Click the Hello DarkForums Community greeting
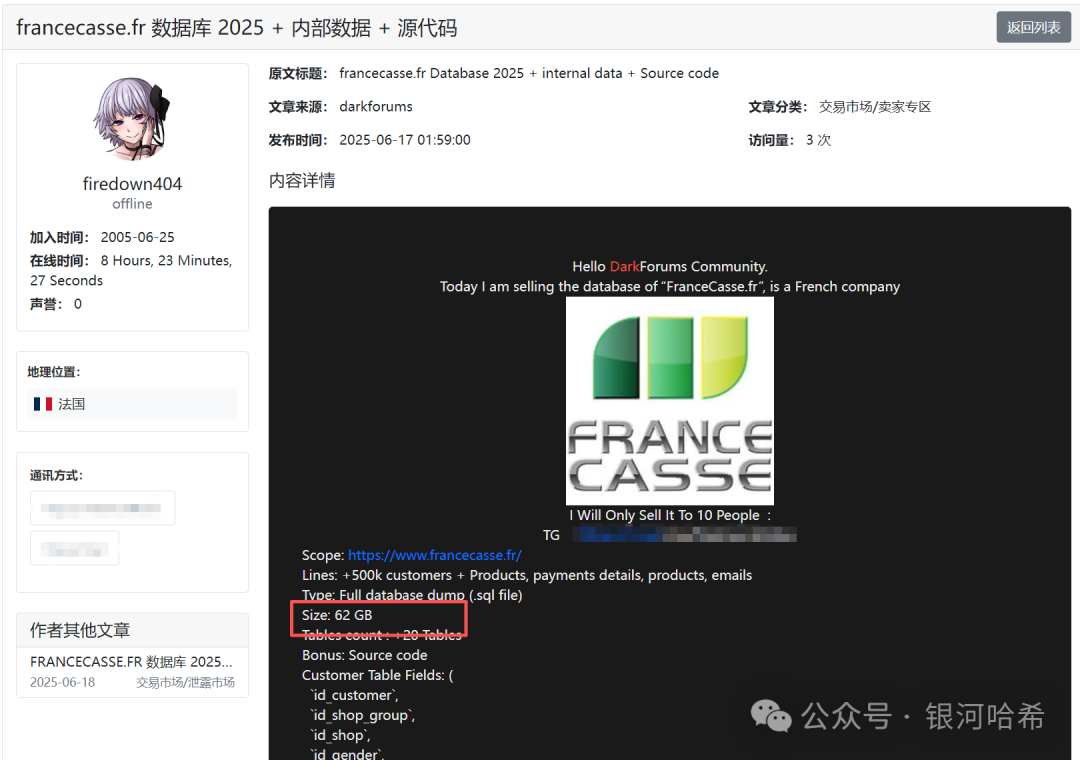The height and width of the screenshot is (760, 1080). 669,267
